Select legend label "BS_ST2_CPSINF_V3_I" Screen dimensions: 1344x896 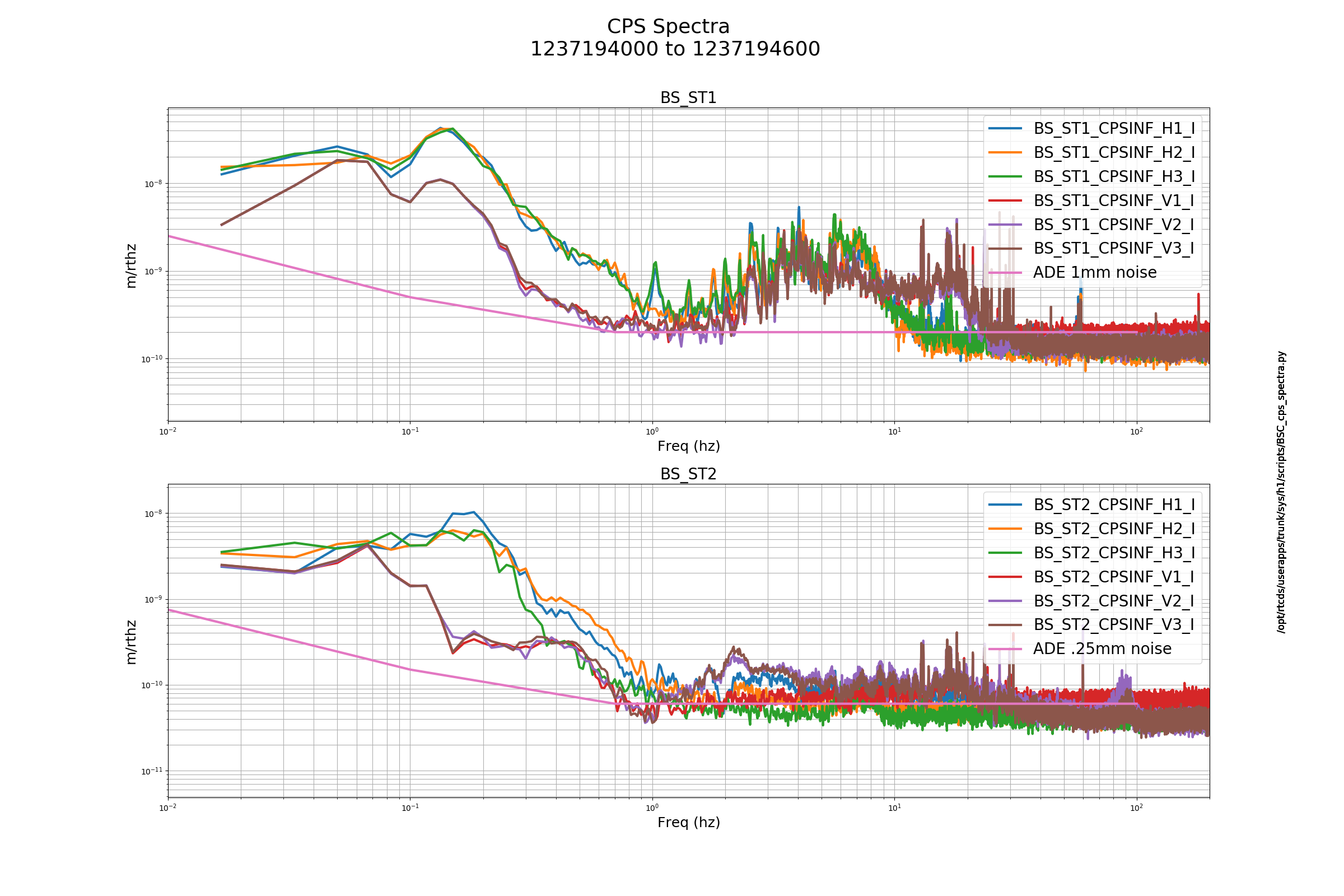coord(1113,625)
